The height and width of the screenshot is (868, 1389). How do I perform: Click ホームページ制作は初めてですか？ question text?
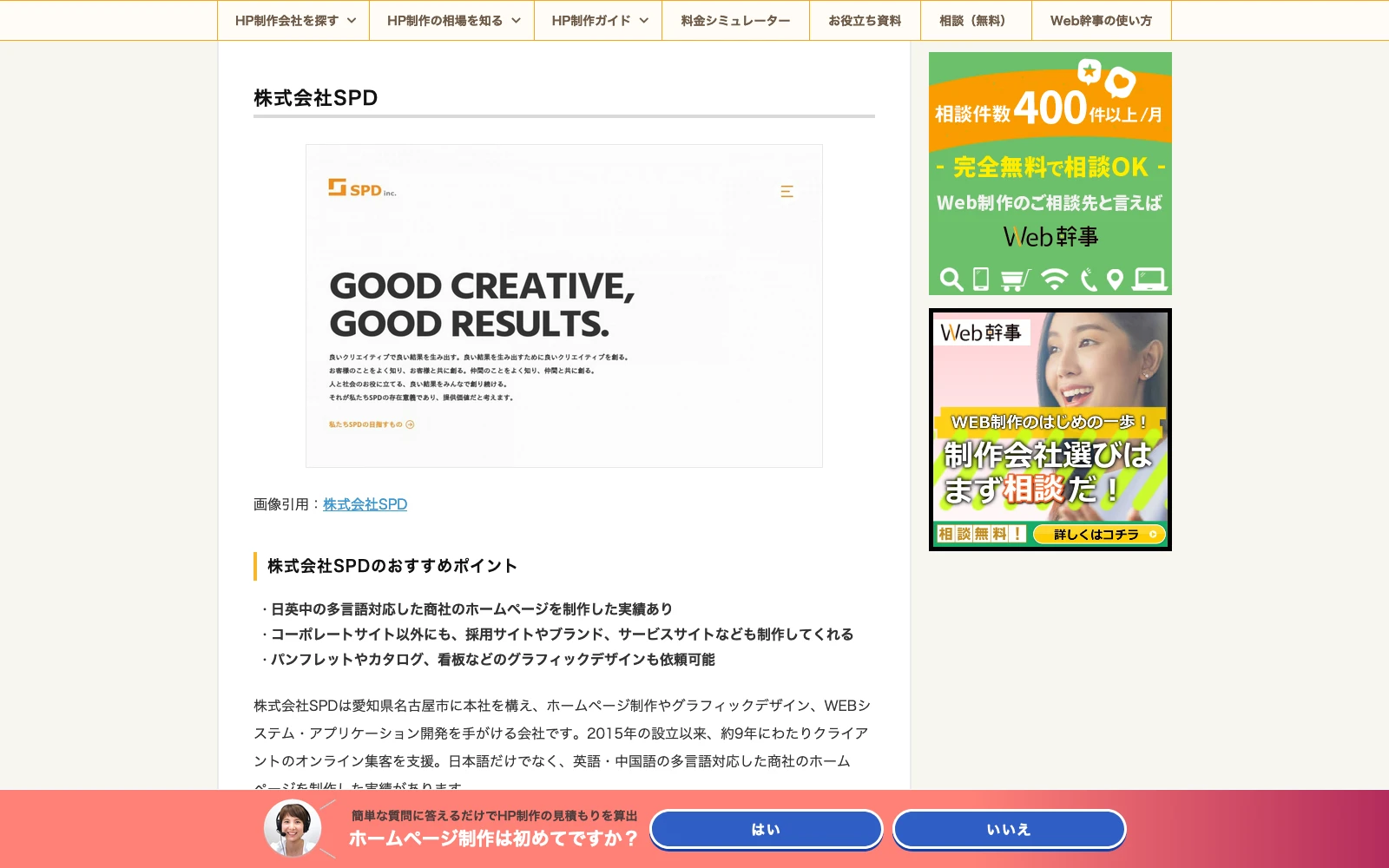point(493,838)
